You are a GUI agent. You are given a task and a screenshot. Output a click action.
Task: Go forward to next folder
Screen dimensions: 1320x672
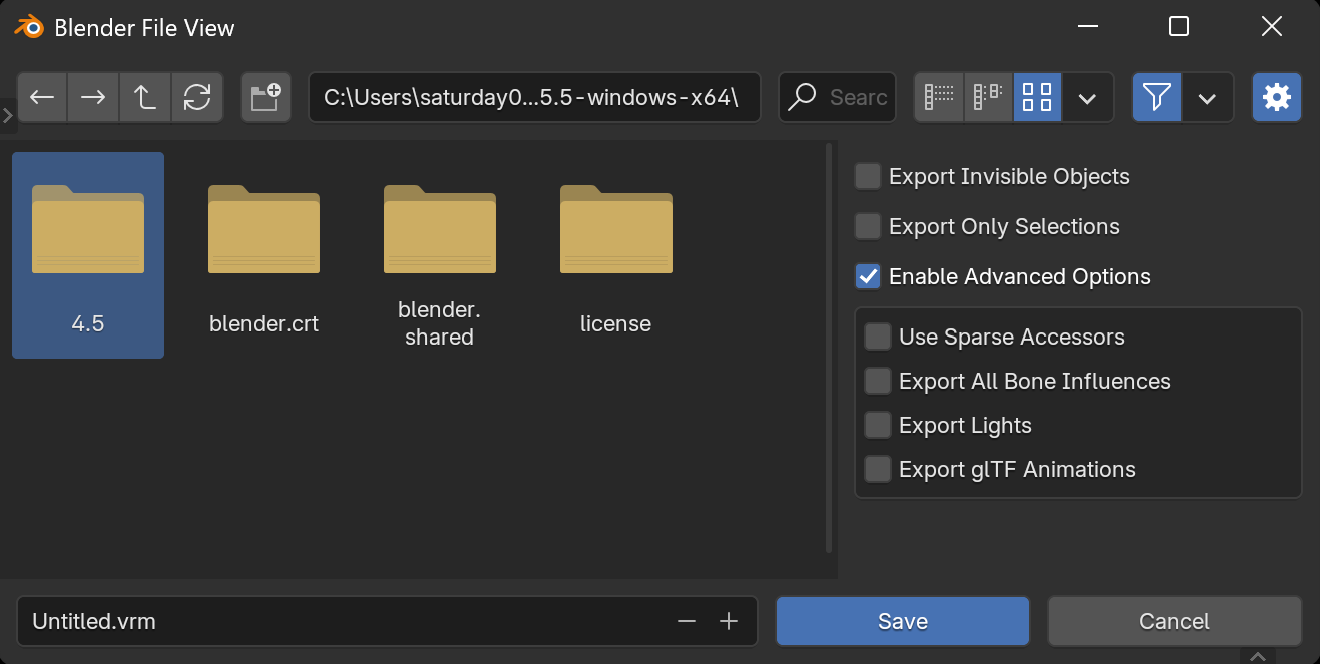tap(94, 97)
